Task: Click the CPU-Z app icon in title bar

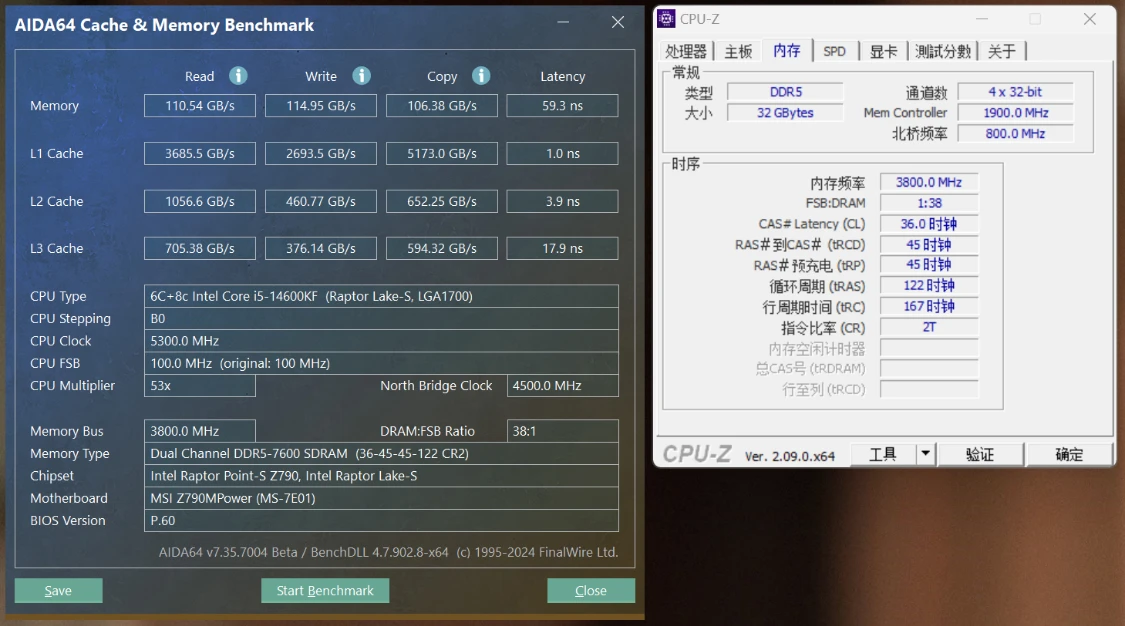Action: click(x=666, y=19)
